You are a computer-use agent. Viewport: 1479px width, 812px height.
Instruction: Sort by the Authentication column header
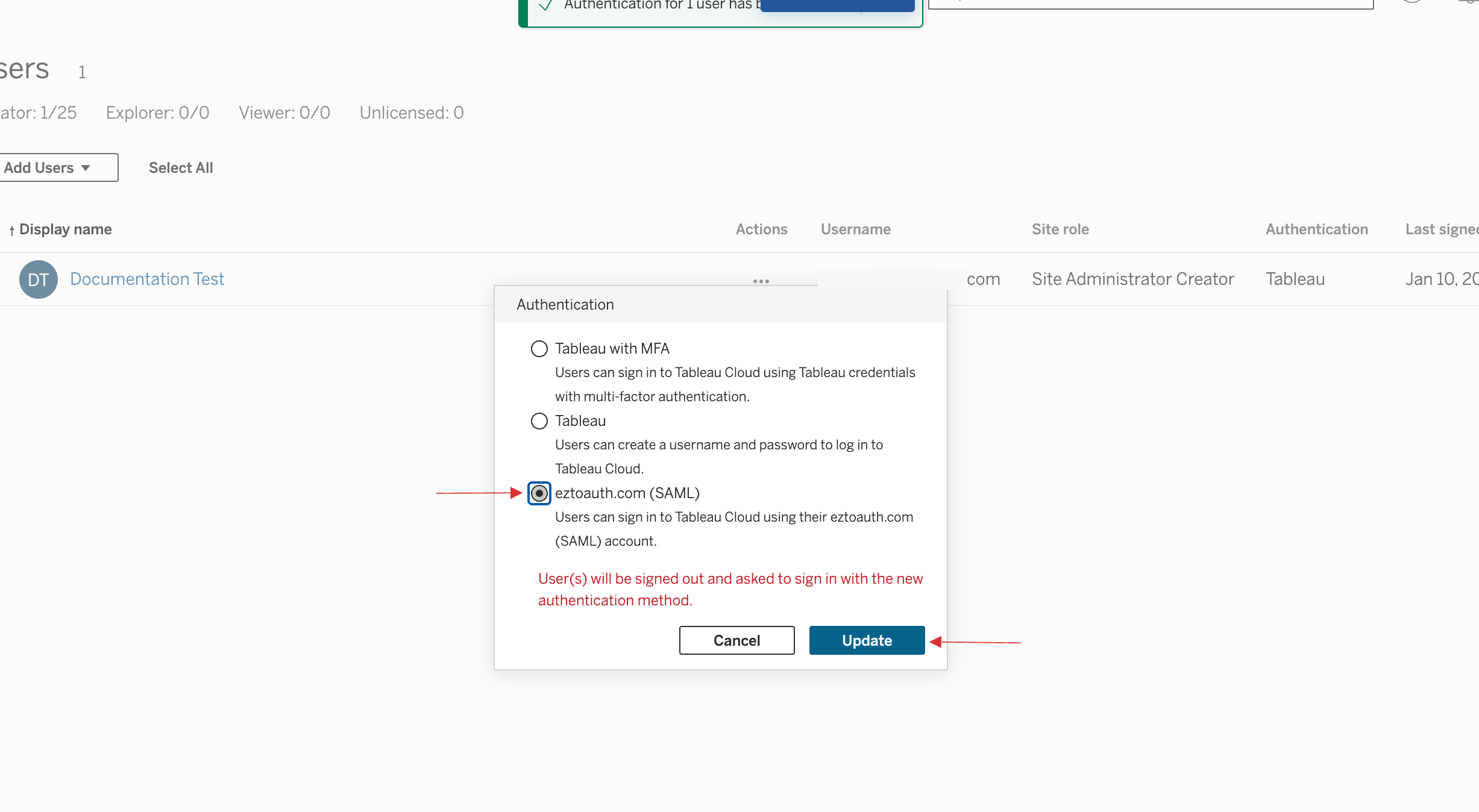(1316, 230)
